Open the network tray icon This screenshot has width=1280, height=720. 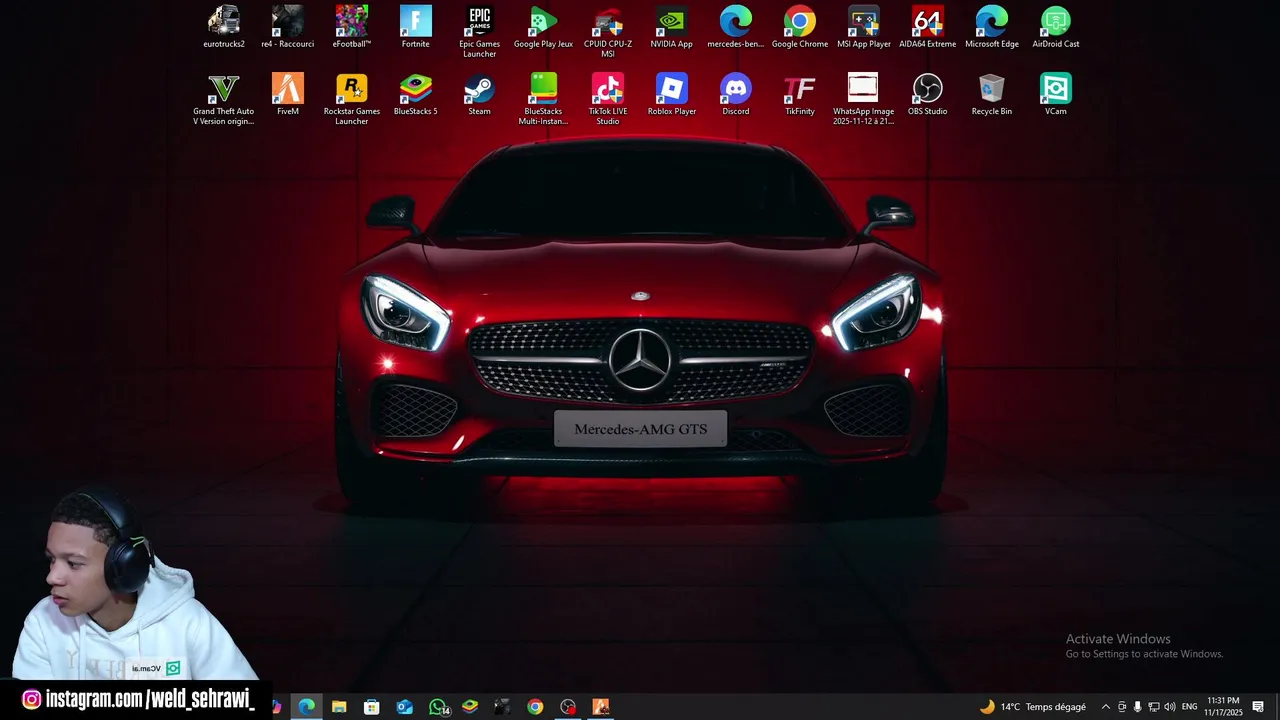[x=1153, y=707]
